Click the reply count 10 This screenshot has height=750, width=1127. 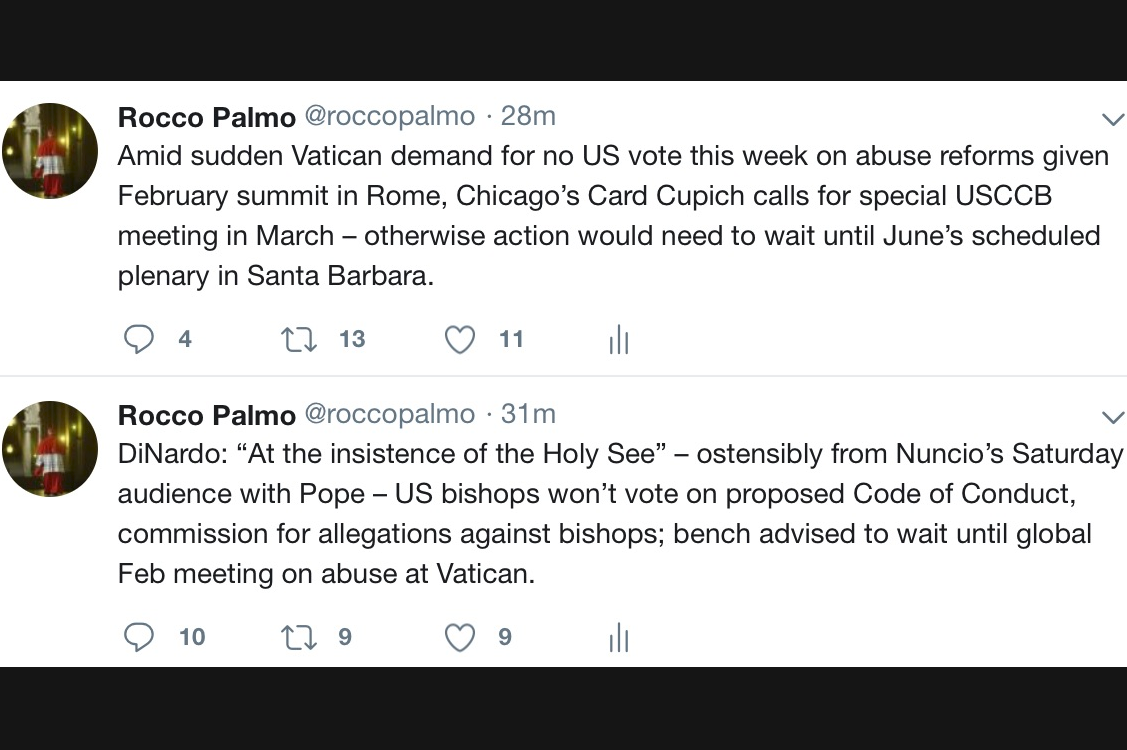192,637
